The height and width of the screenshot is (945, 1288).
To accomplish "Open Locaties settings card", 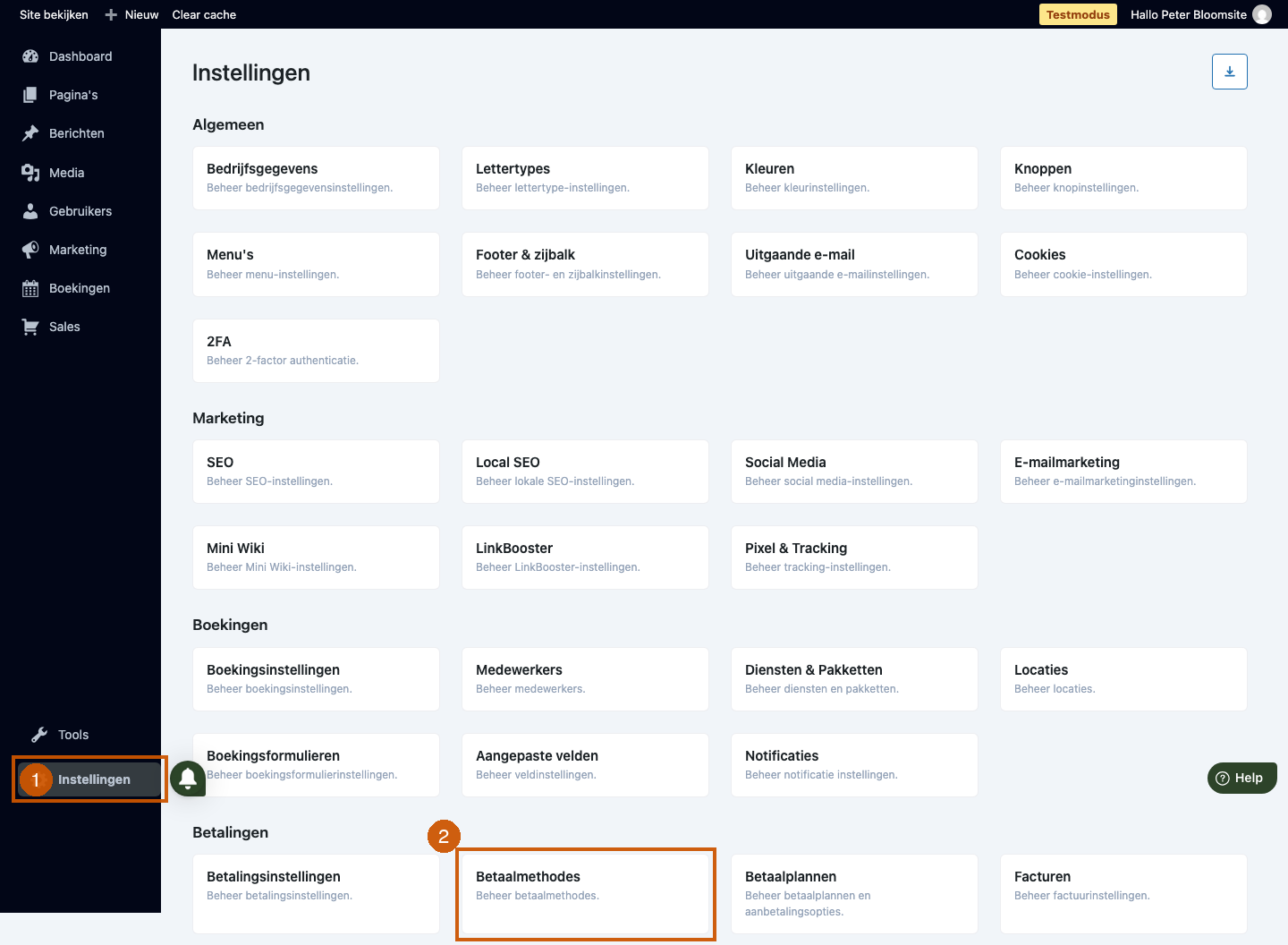I will click(1123, 679).
